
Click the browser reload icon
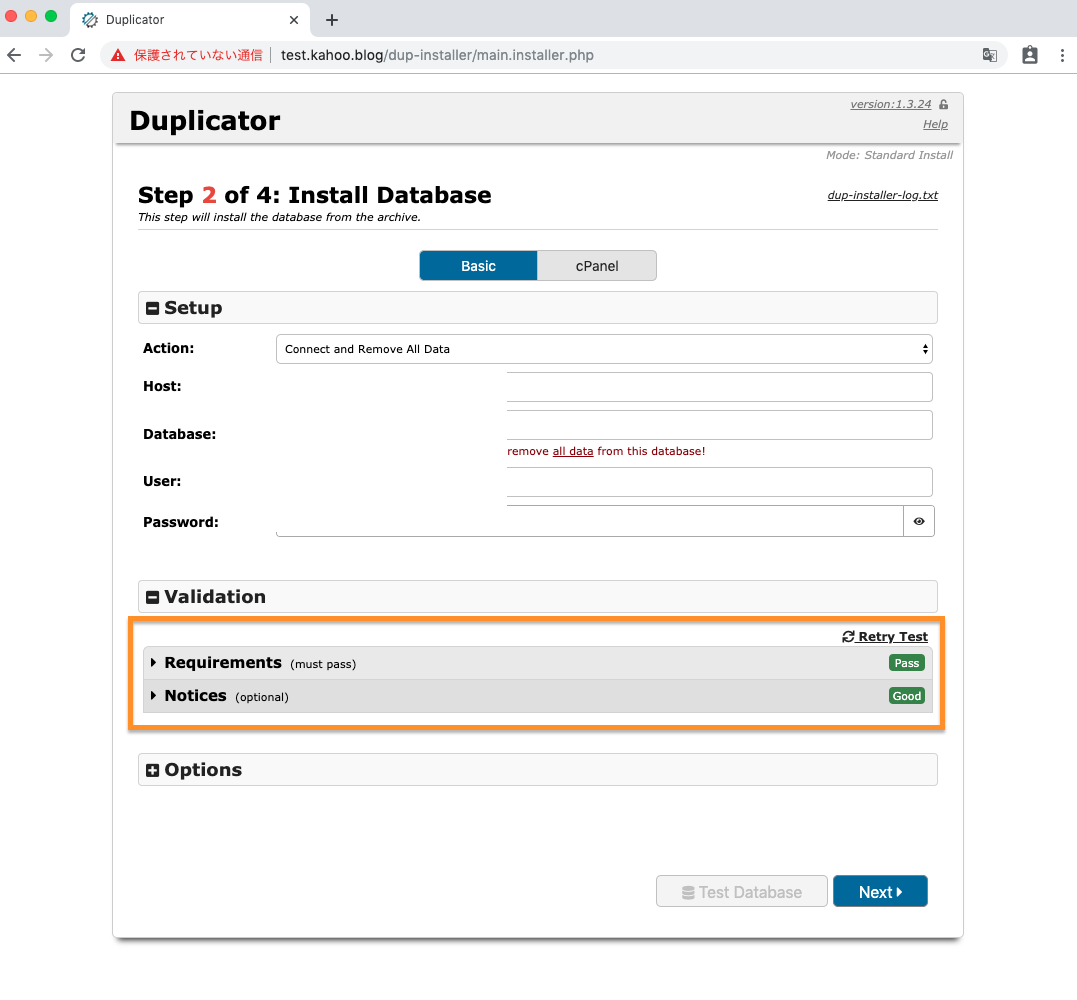pyautogui.click(x=78, y=55)
